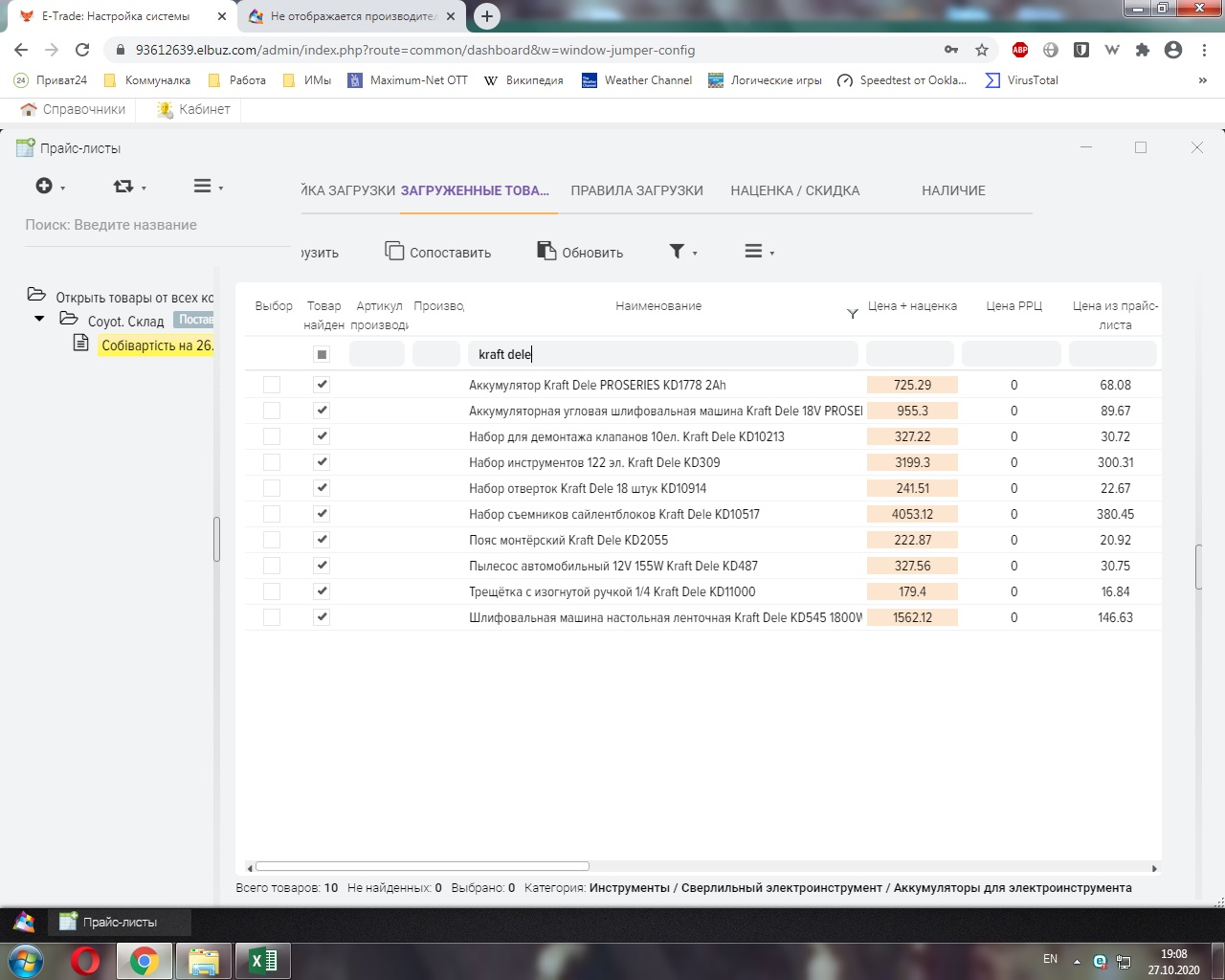The image size is (1225, 980).
Task: Switch to Не отображается производитель browser tab
Action: point(350,16)
